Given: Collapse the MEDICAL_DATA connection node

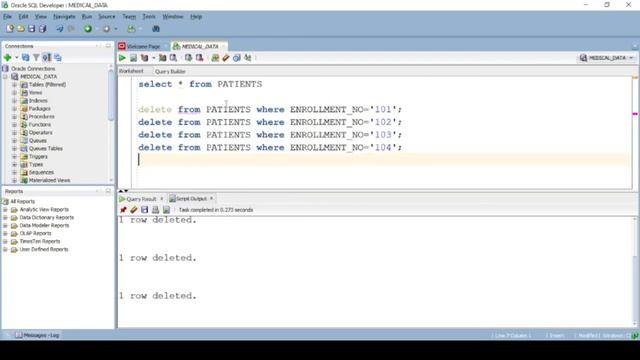Looking at the screenshot, I should 6,77.
